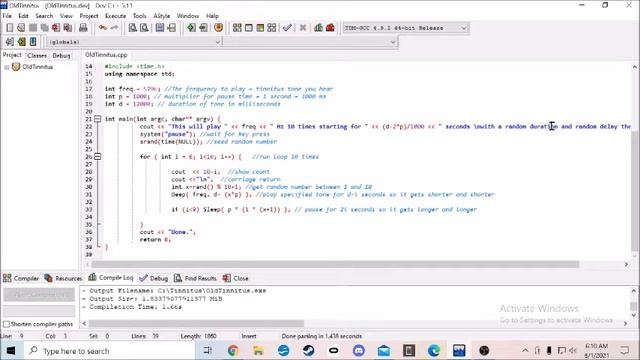The width and height of the screenshot is (640, 360).
Task: Click the New file toolbar icon
Action: coord(10,28)
